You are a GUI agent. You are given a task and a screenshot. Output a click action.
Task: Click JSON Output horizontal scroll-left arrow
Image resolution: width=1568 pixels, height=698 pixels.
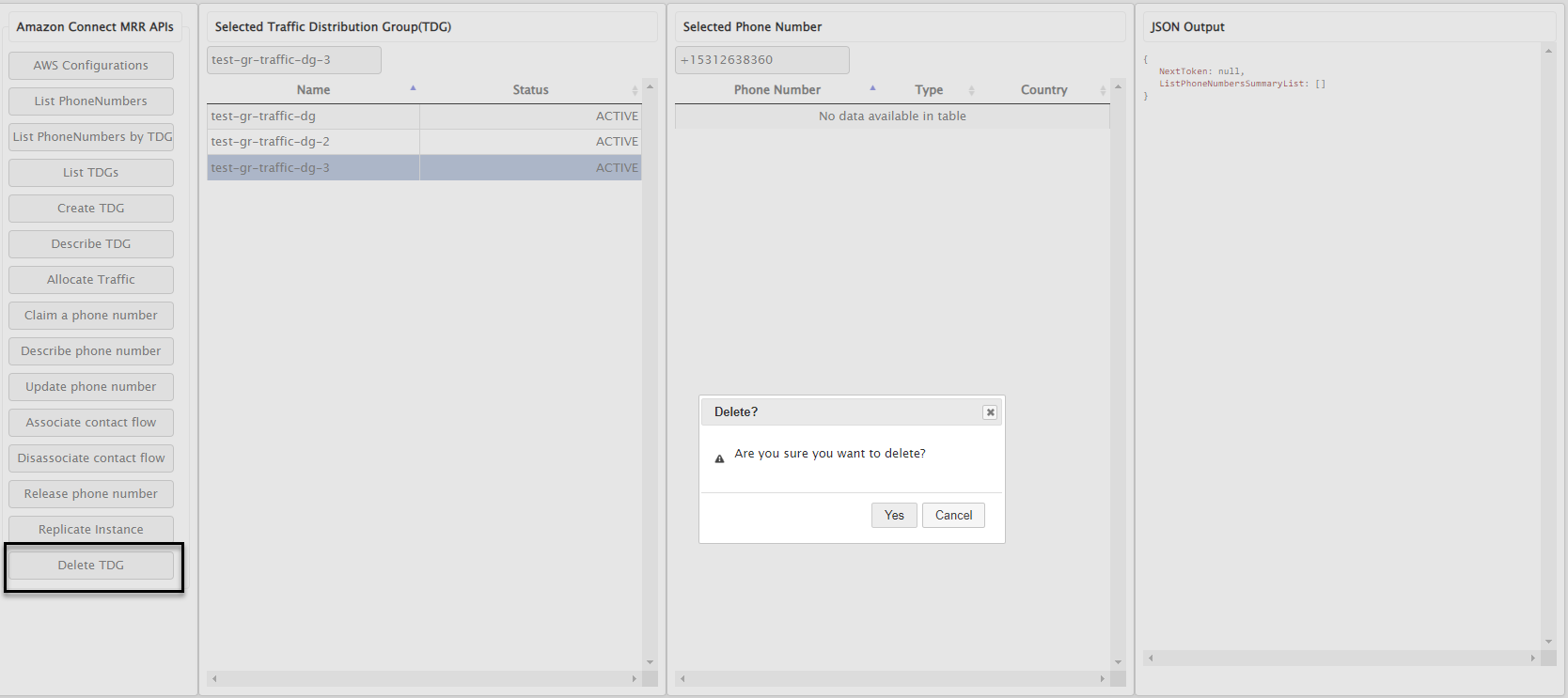[x=1151, y=658]
